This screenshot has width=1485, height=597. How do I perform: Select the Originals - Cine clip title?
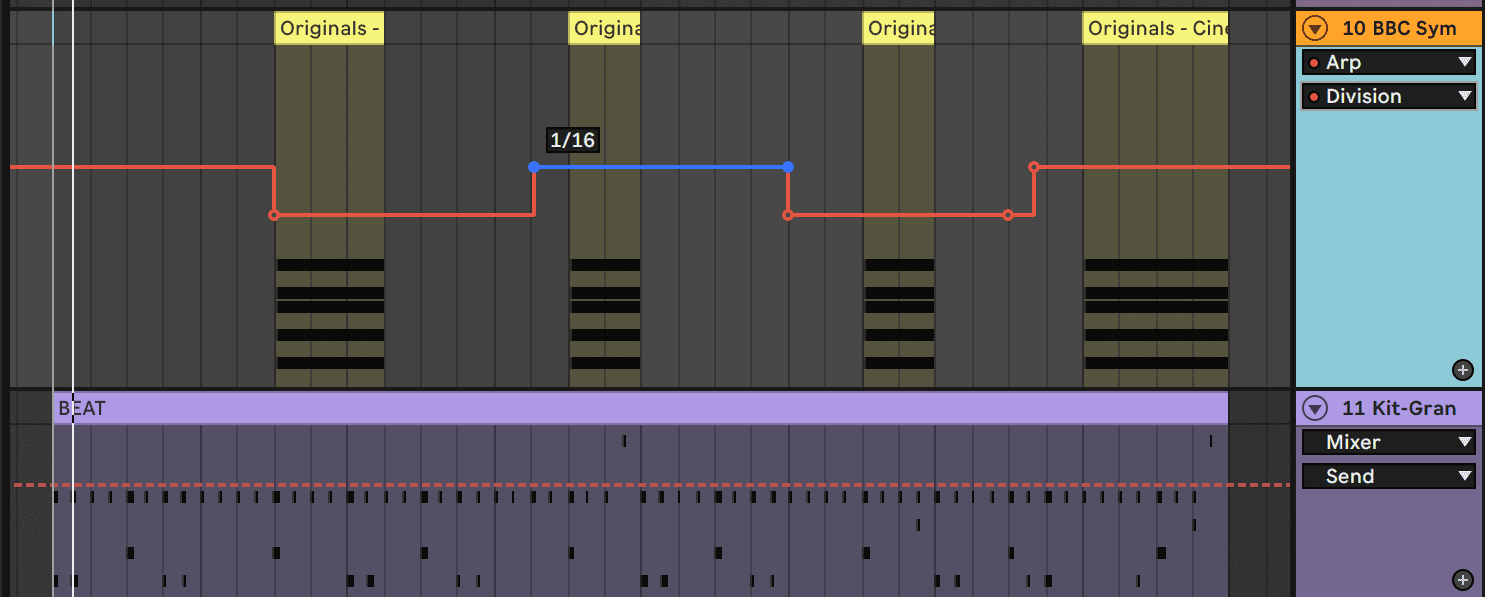(x=1155, y=28)
